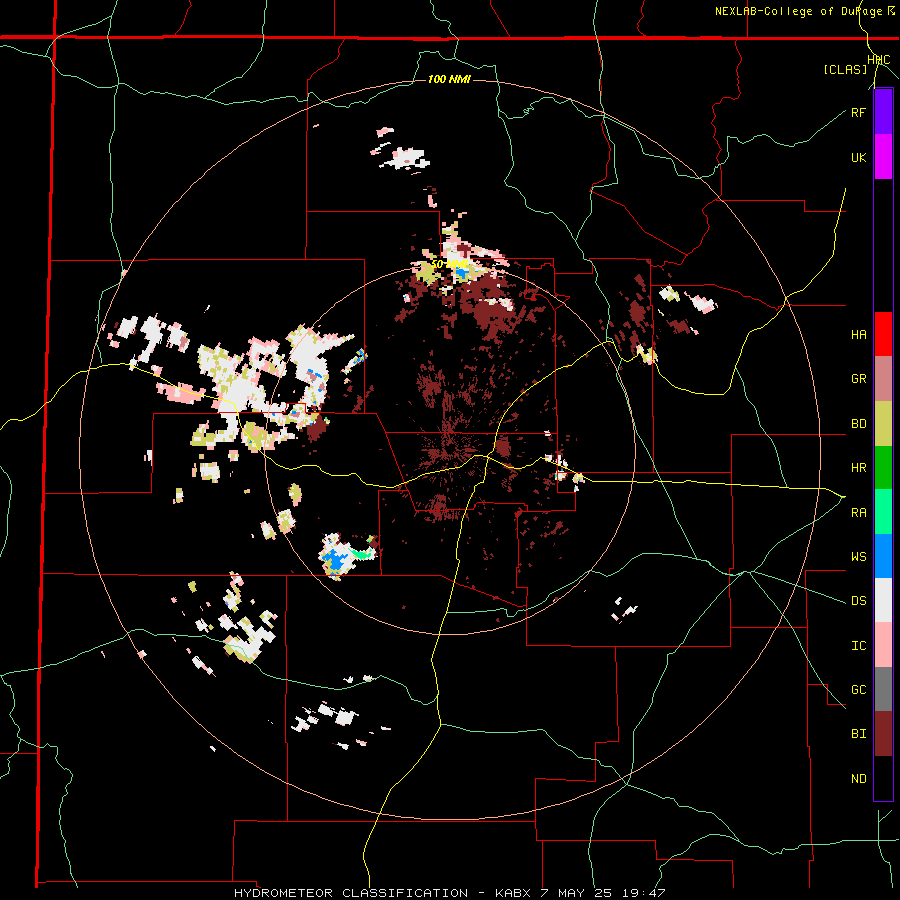The width and height of the screenshot is (900, 900).
Task: Select the WS blue legend swatch
Action: click(x=883, y=556)
